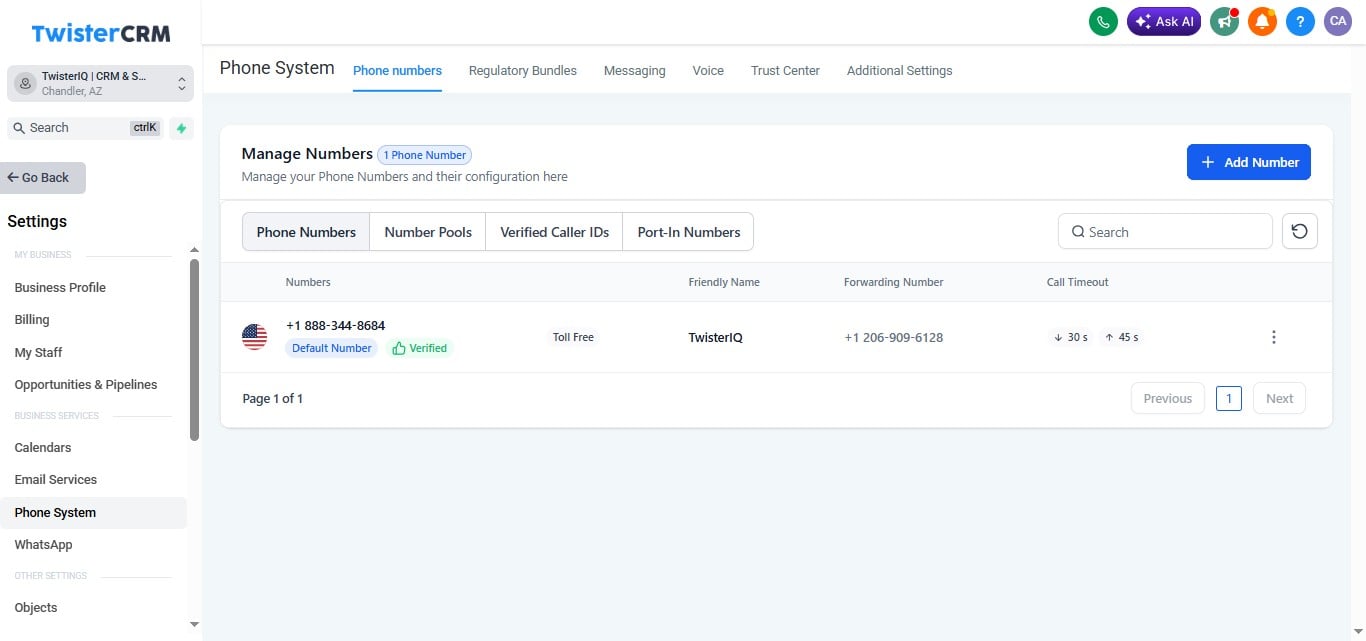The image size is (1366, 641).
Task: Click the refresh icon beside search box
Action: (x=1299, y=231)
